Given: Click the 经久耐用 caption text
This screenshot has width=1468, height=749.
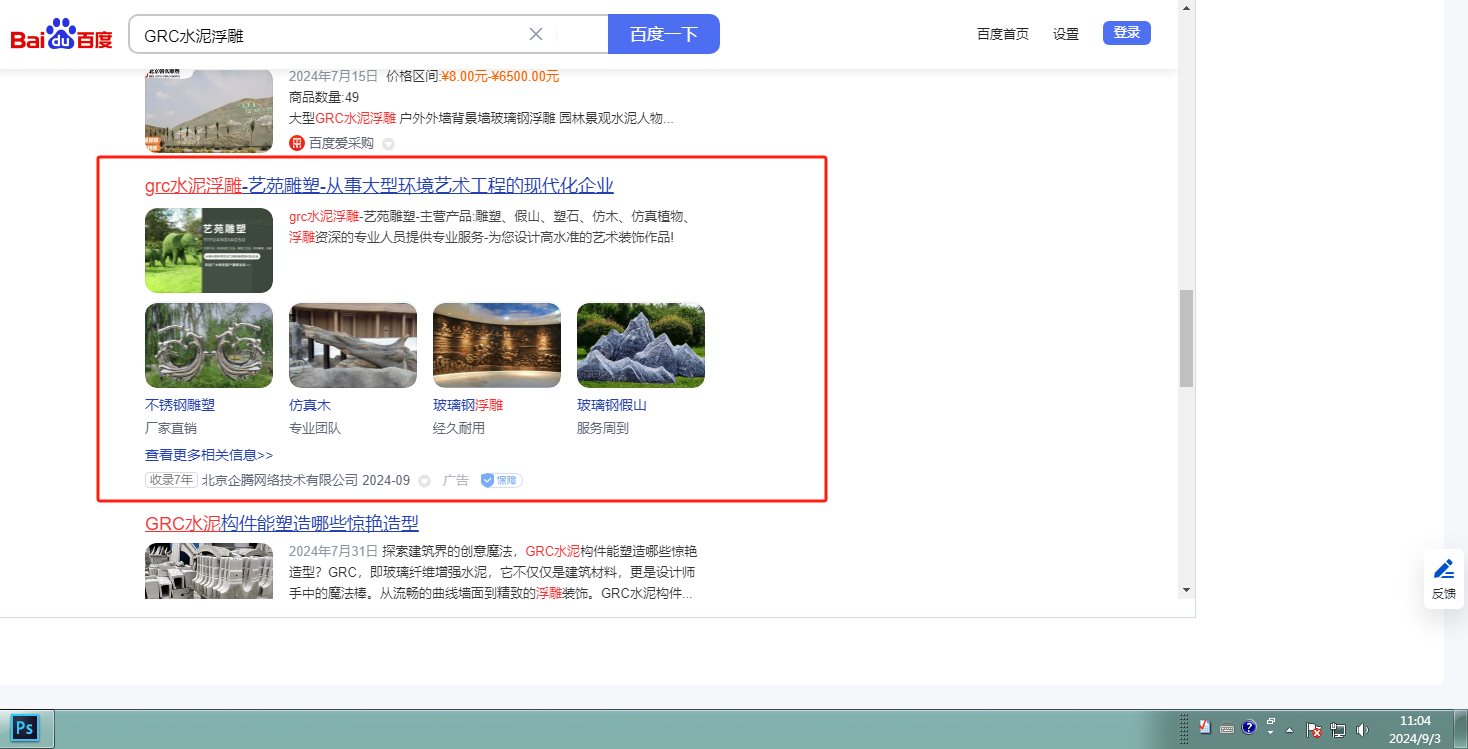Looking at the screenshot, I should click(459, 428).
